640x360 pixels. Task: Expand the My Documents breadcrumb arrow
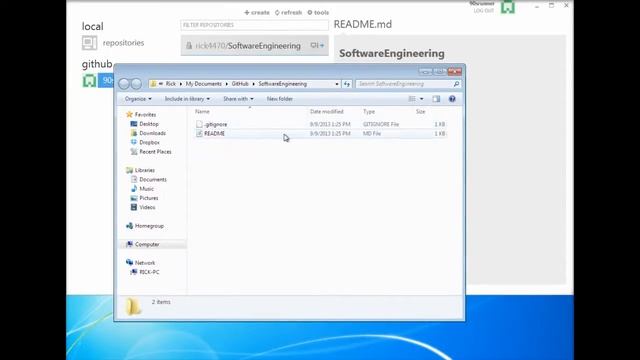pyautogui.click(x=227, y=84)
